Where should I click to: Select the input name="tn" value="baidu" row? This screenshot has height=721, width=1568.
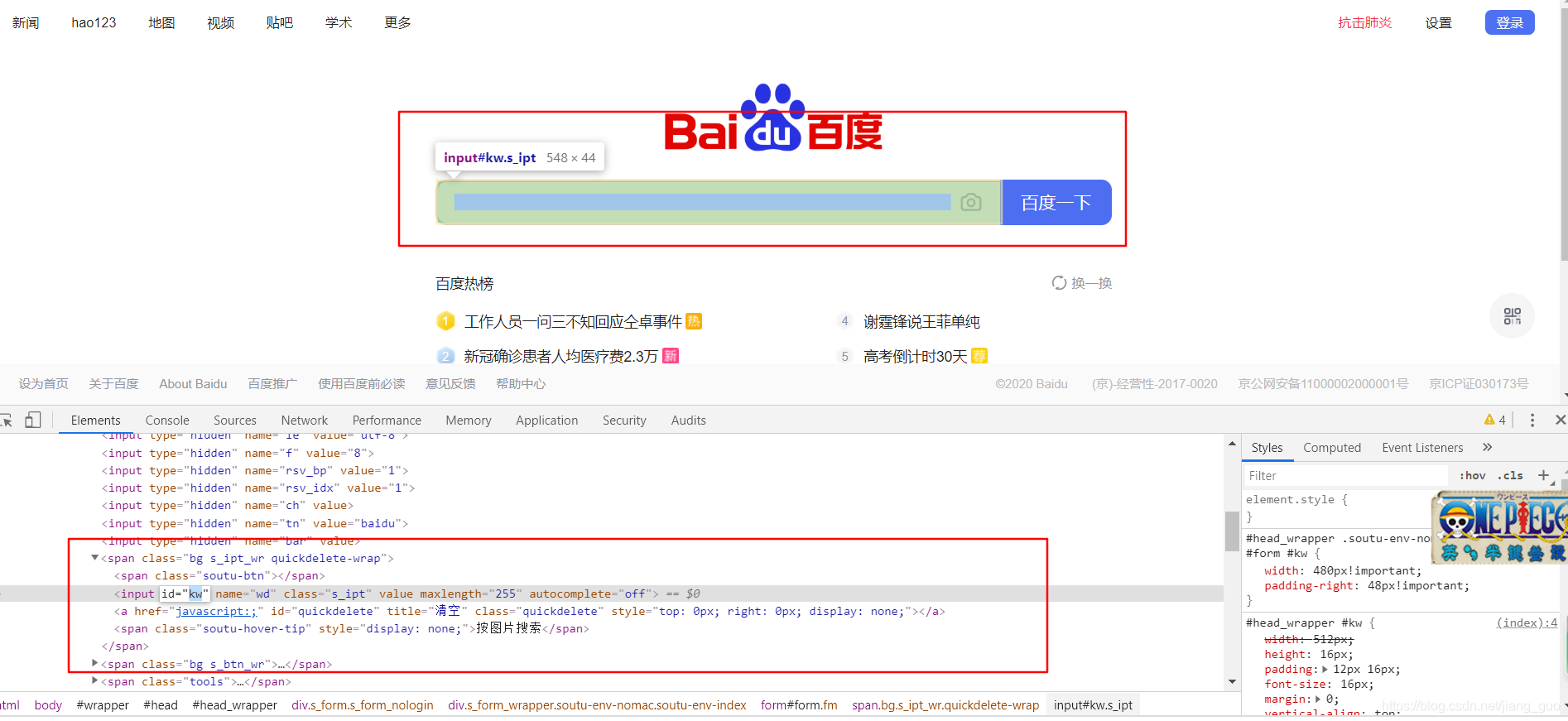(x=255, y=523)
